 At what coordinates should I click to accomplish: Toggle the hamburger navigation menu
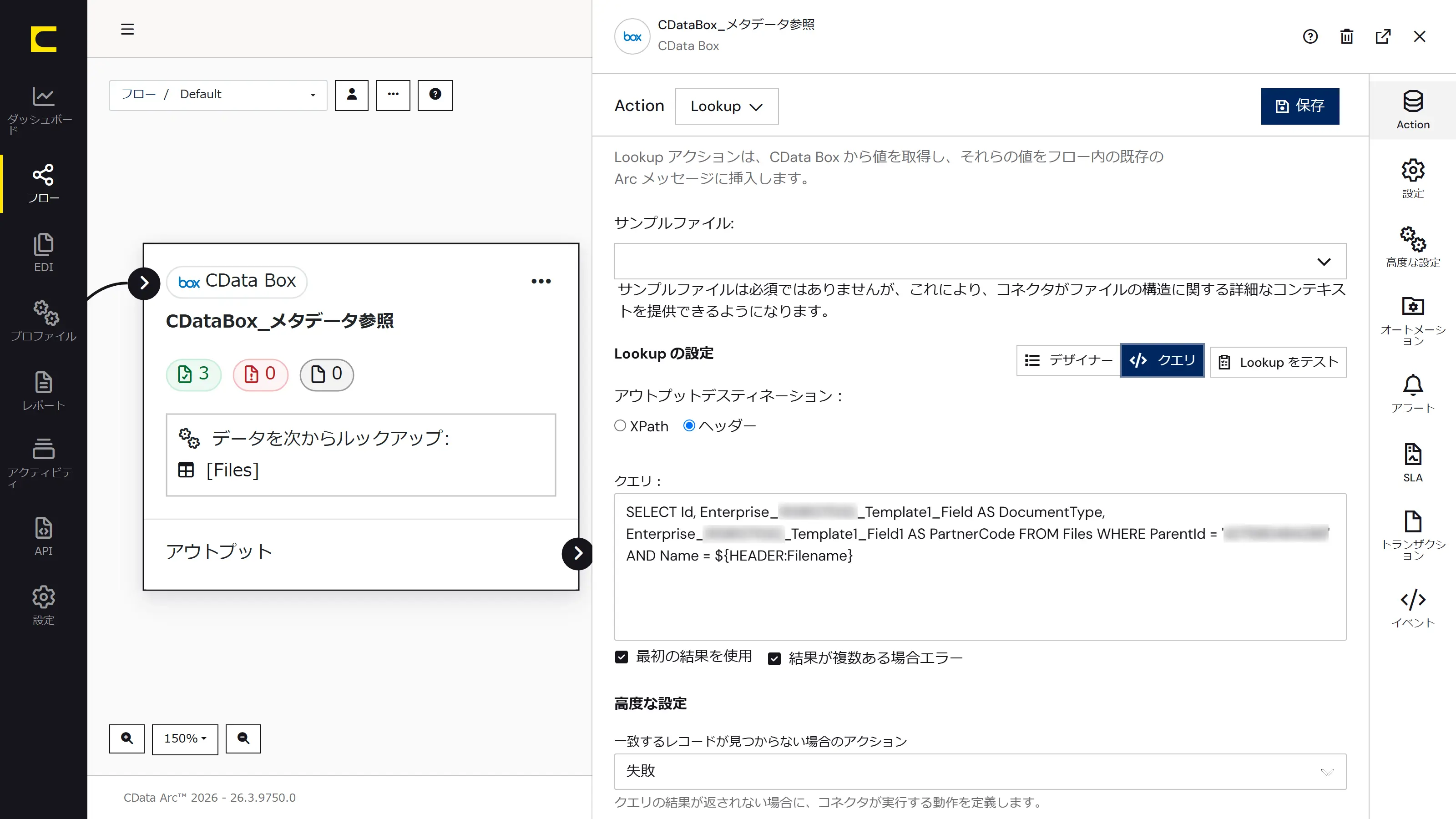click(127, 29)
